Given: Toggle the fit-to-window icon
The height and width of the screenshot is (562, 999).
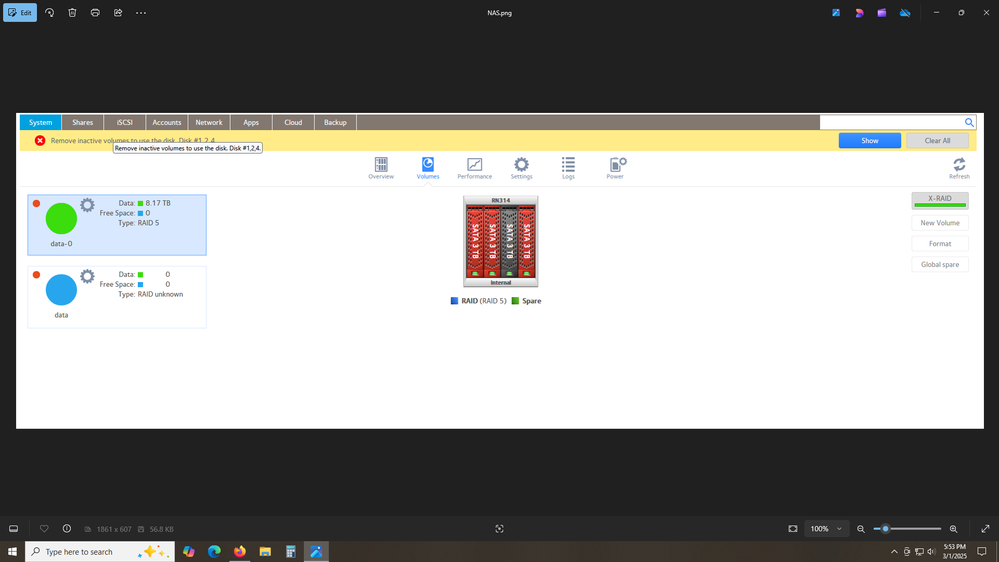Looking at the screenshot, I should (x=793, y=529).
